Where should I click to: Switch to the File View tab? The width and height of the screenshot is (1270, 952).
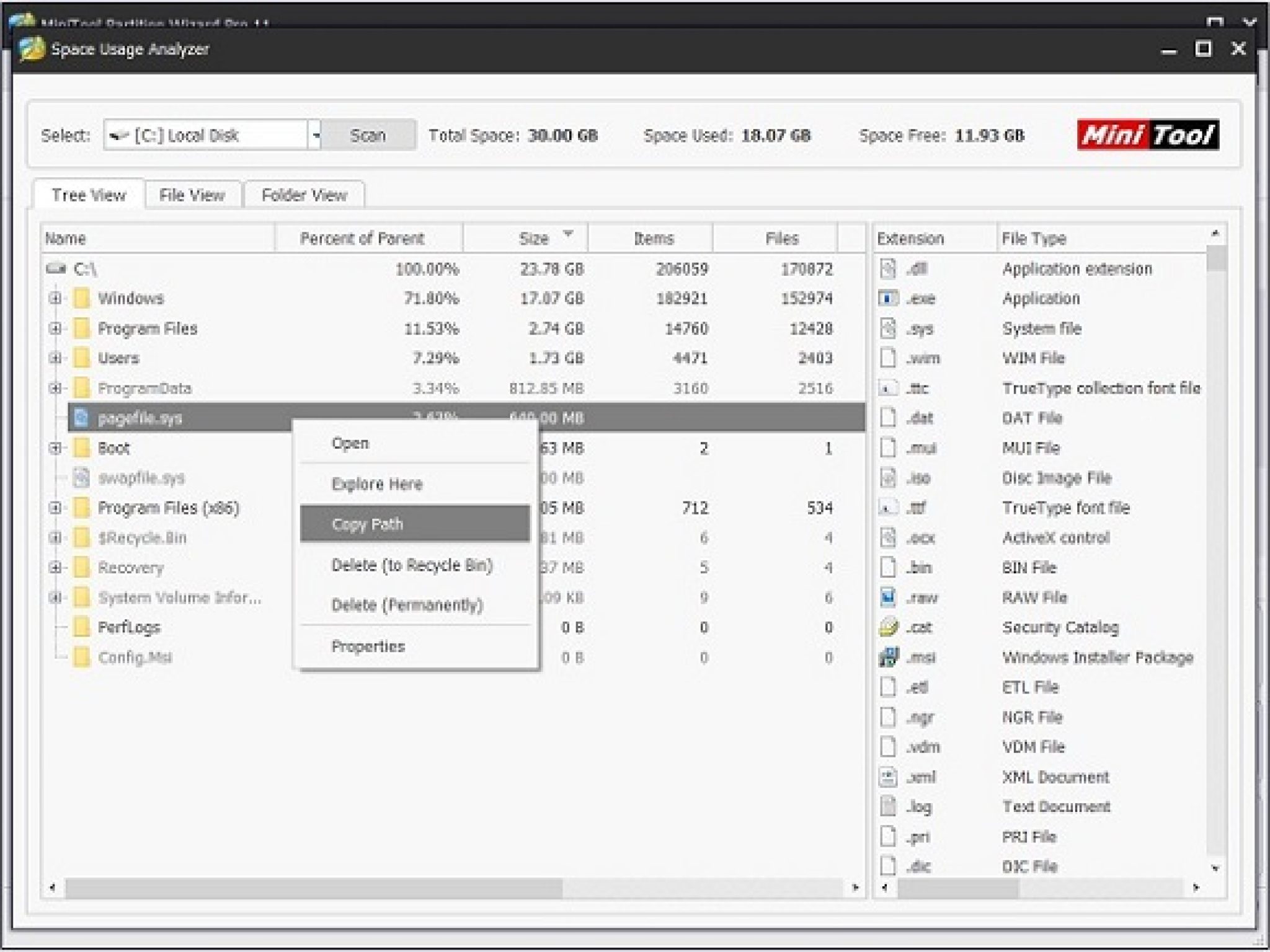pos(192,195)
